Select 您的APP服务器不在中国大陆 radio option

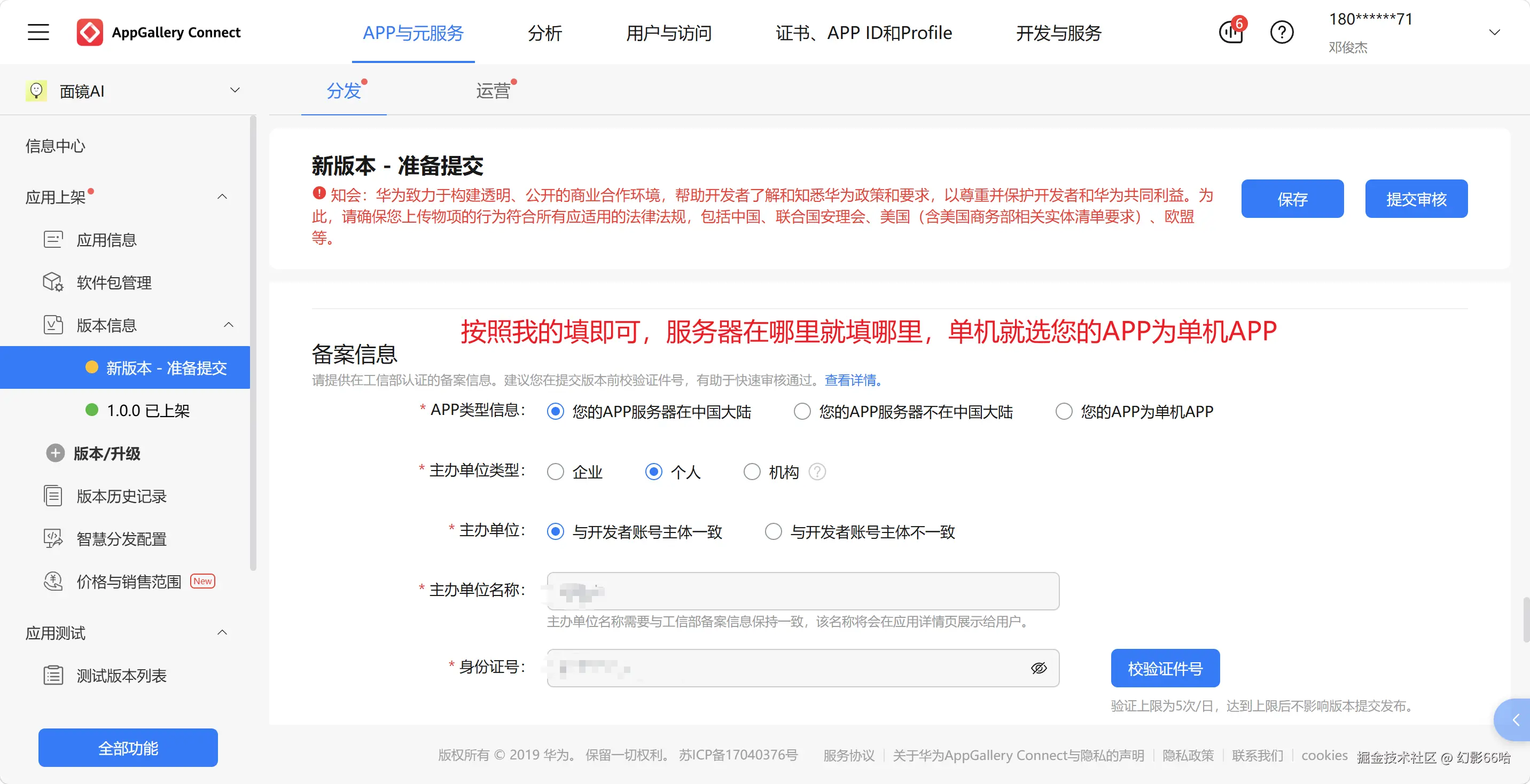click(x=802, y=412)
